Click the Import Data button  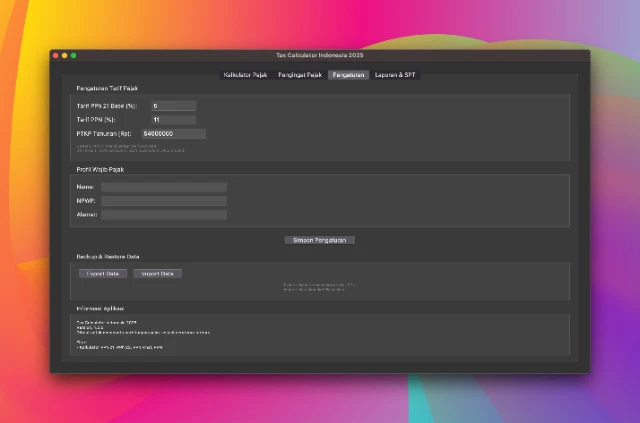tap(158, 273)
